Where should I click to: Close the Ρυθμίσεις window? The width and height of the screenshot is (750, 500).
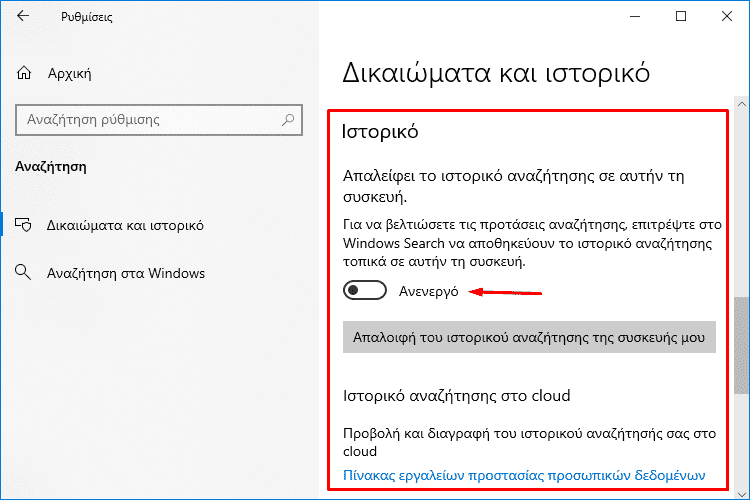point(727,16)
